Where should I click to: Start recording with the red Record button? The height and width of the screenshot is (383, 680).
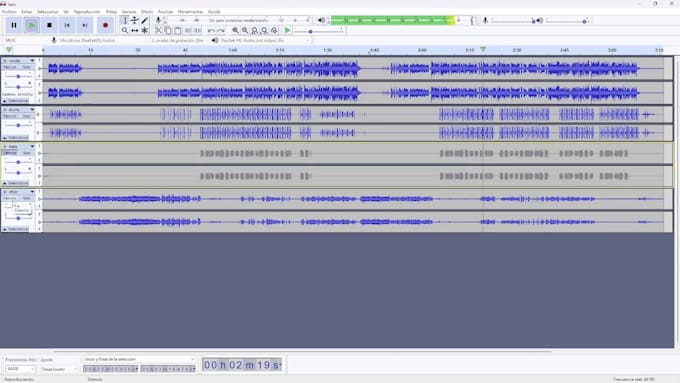pyautogui.click(x=105, y=25)
